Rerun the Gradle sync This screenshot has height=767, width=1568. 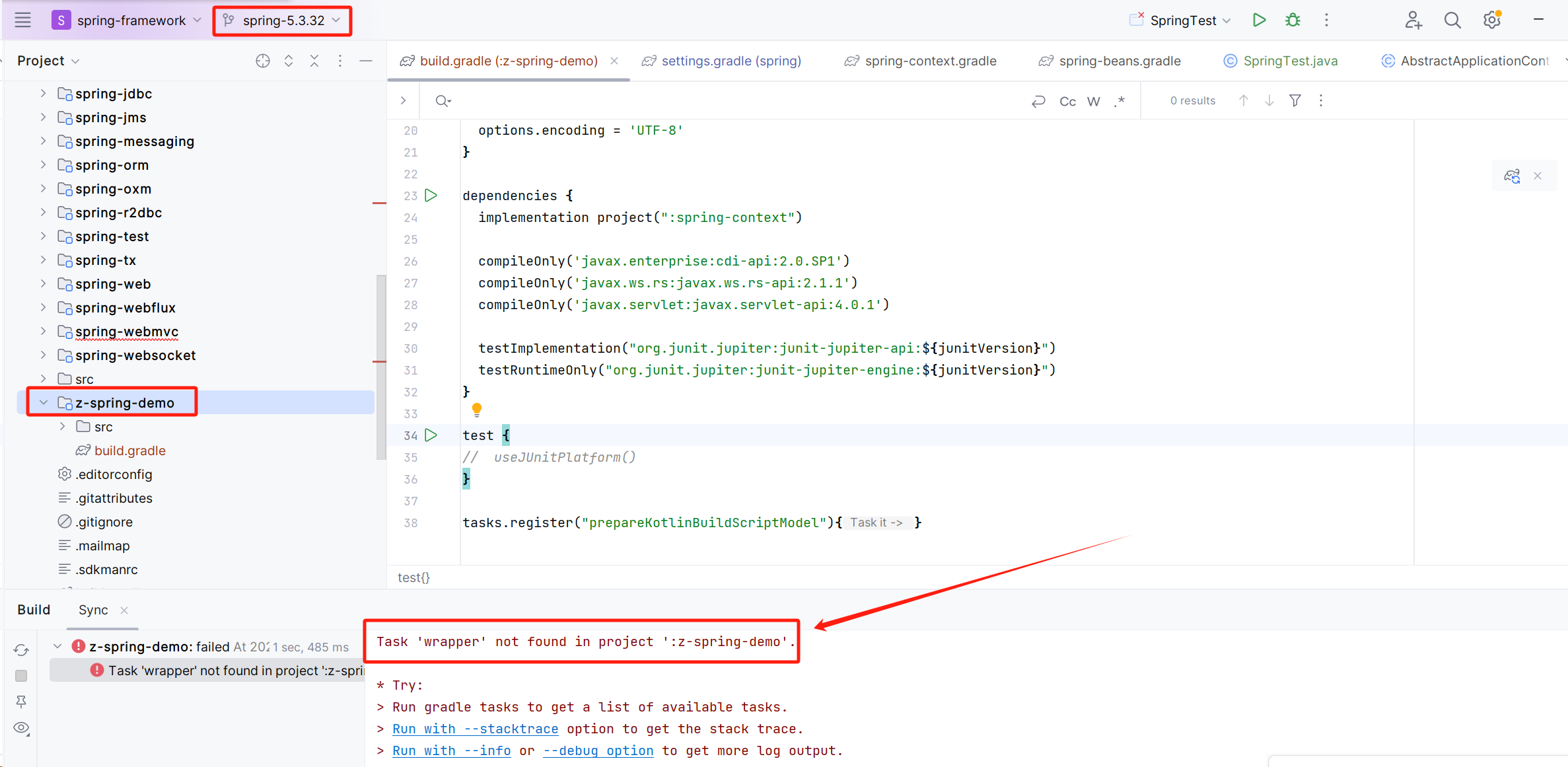pos(21,650)
